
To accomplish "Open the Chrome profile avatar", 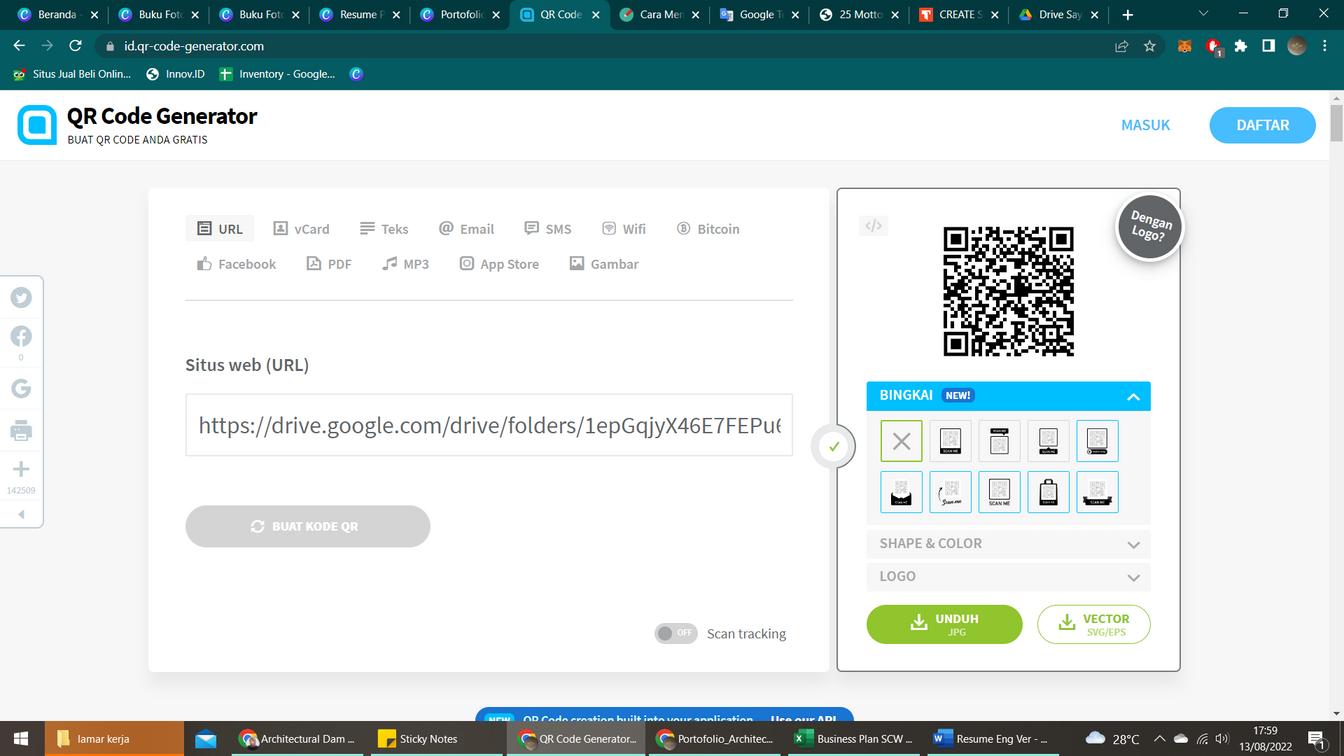I will [1297, 46].
